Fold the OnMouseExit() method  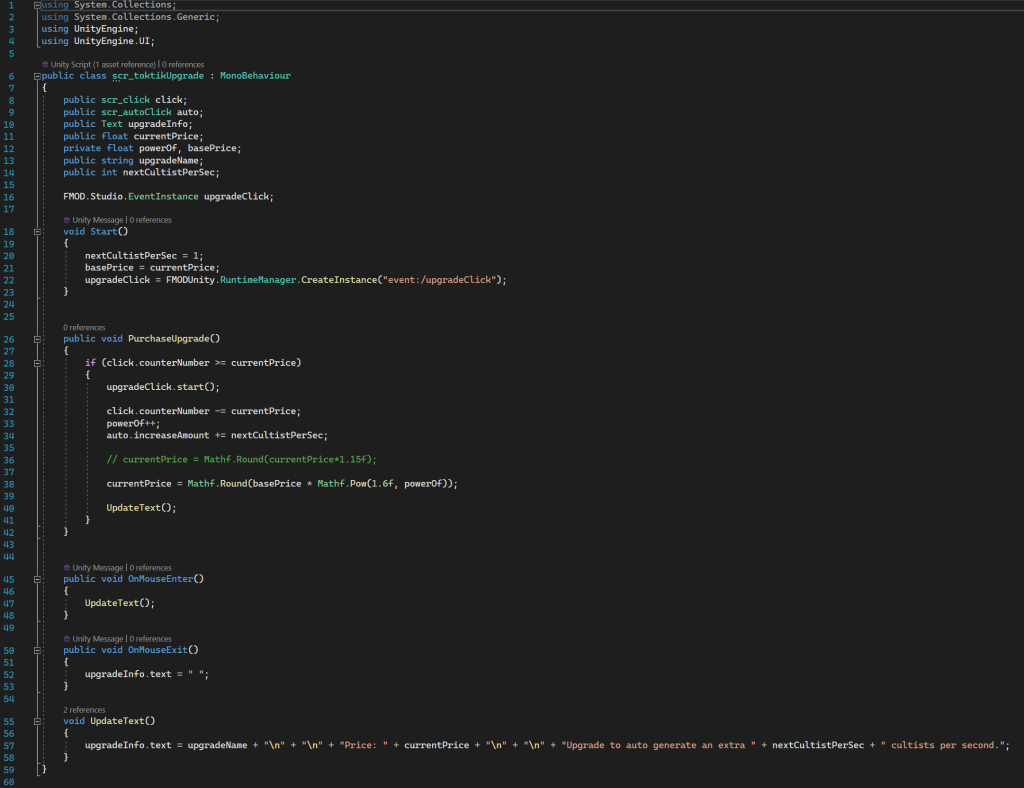click(x=37, y=650)
